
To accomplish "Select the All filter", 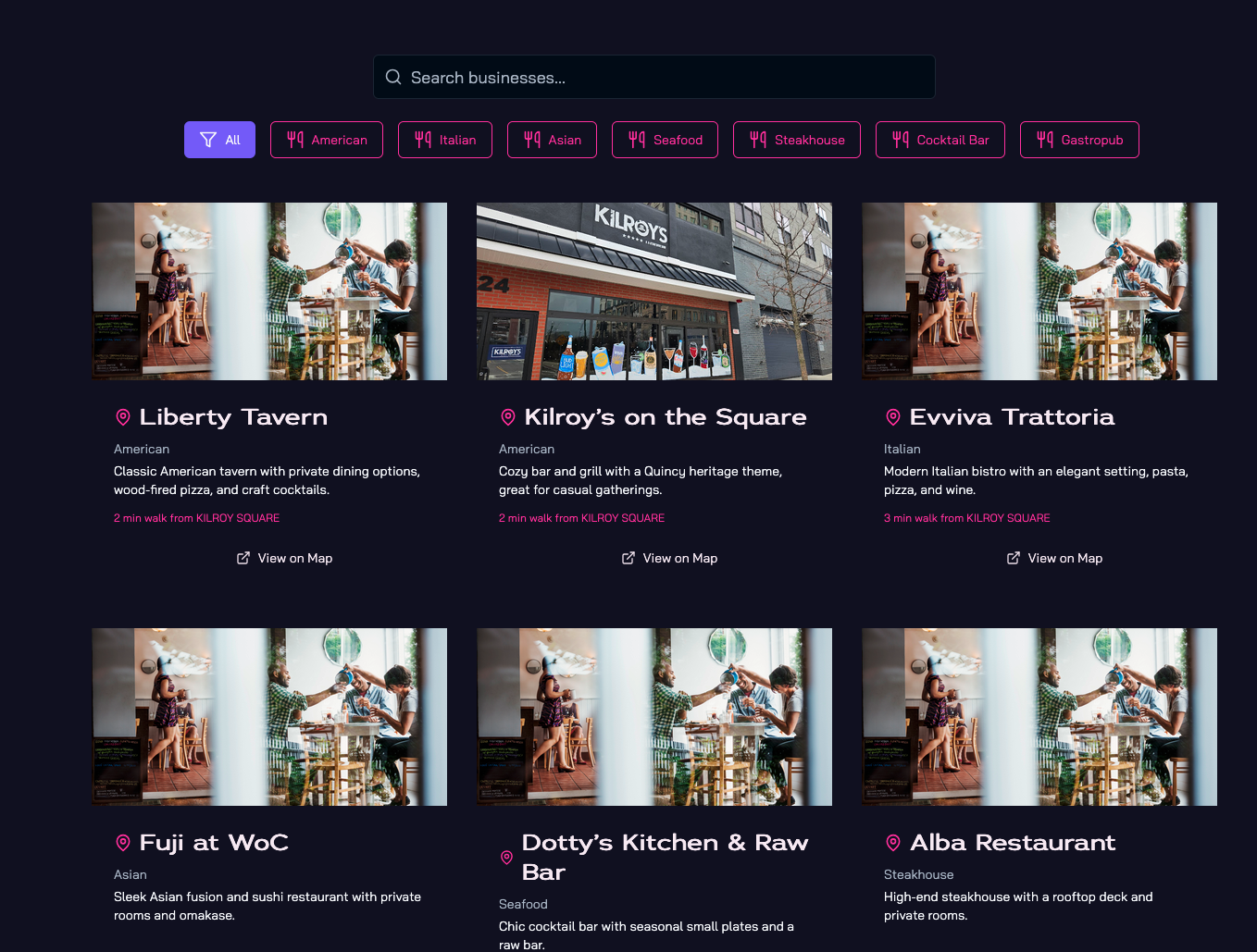I will click(219, 140).
